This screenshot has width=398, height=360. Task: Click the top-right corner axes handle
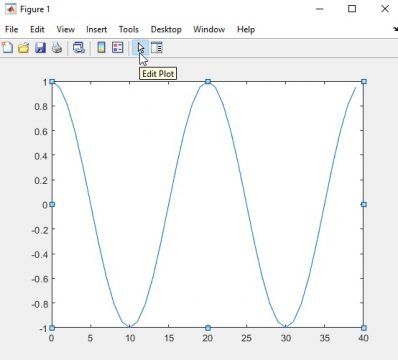click(x=364, y=82)
